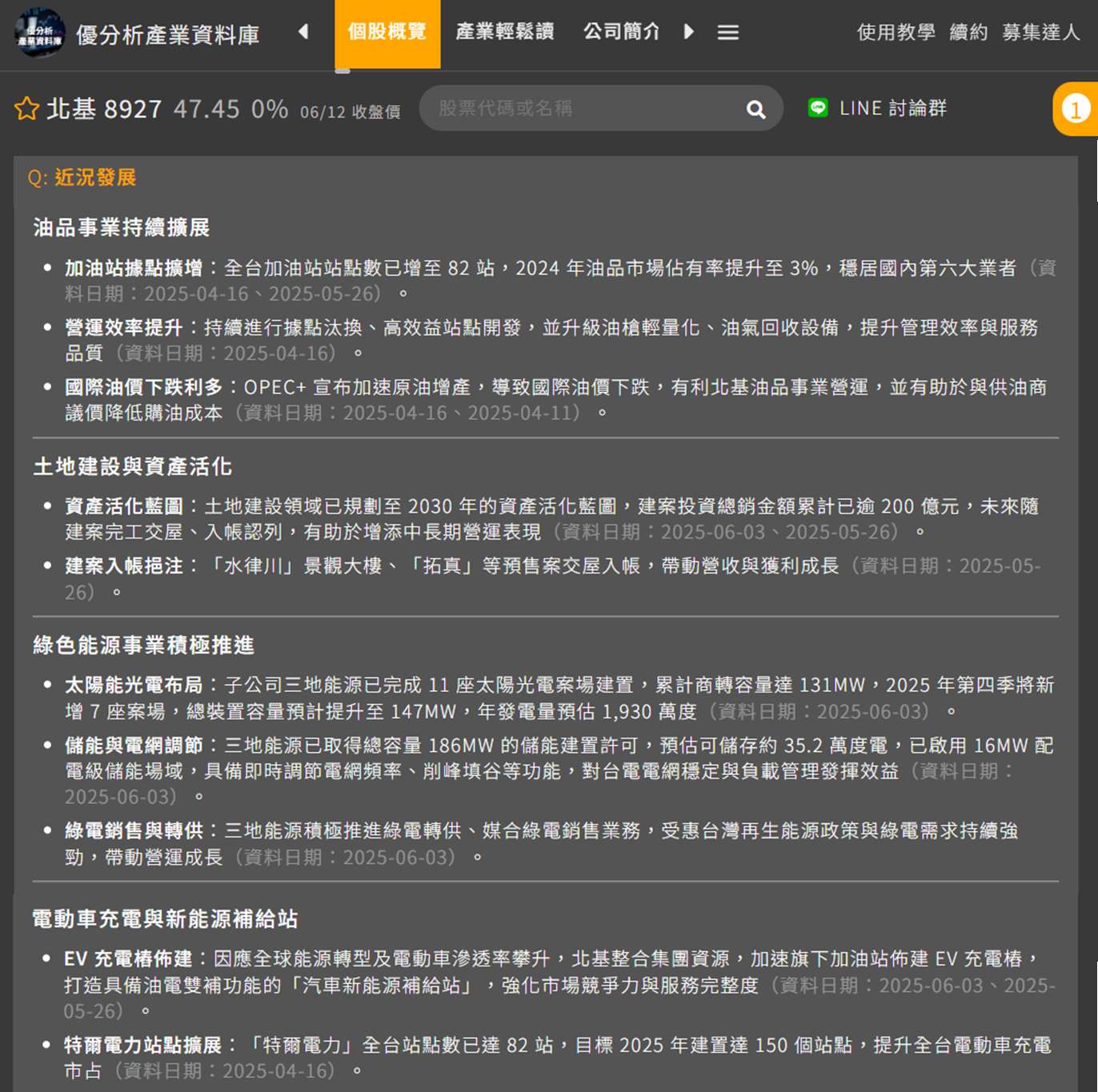
Task: Click the 續約 link
Action: 968,32
